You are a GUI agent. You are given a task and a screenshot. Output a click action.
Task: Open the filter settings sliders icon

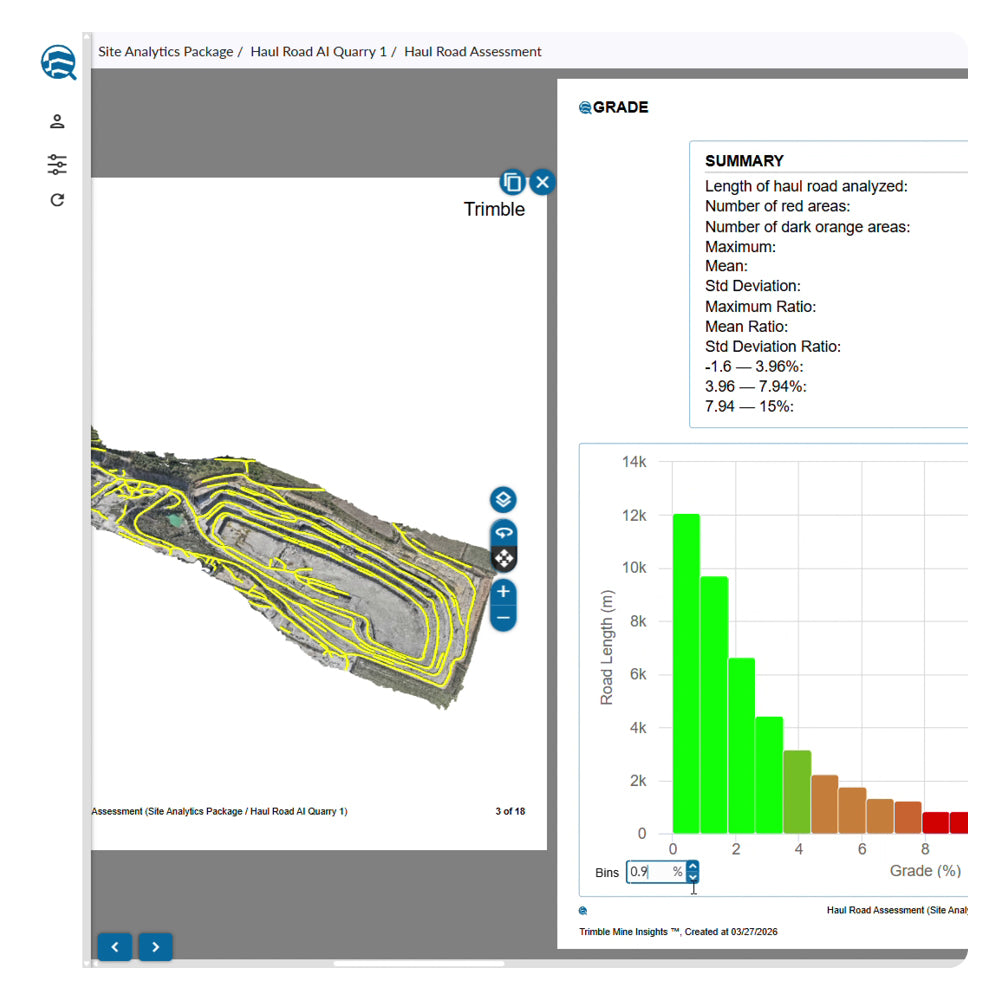click(57, 164)
